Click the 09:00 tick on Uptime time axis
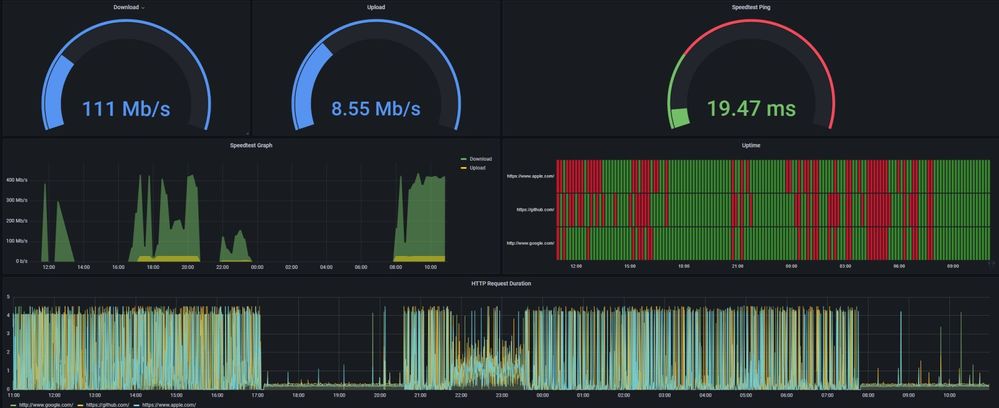This screenshot has height=408, width=999. click(x=952, y=266)
